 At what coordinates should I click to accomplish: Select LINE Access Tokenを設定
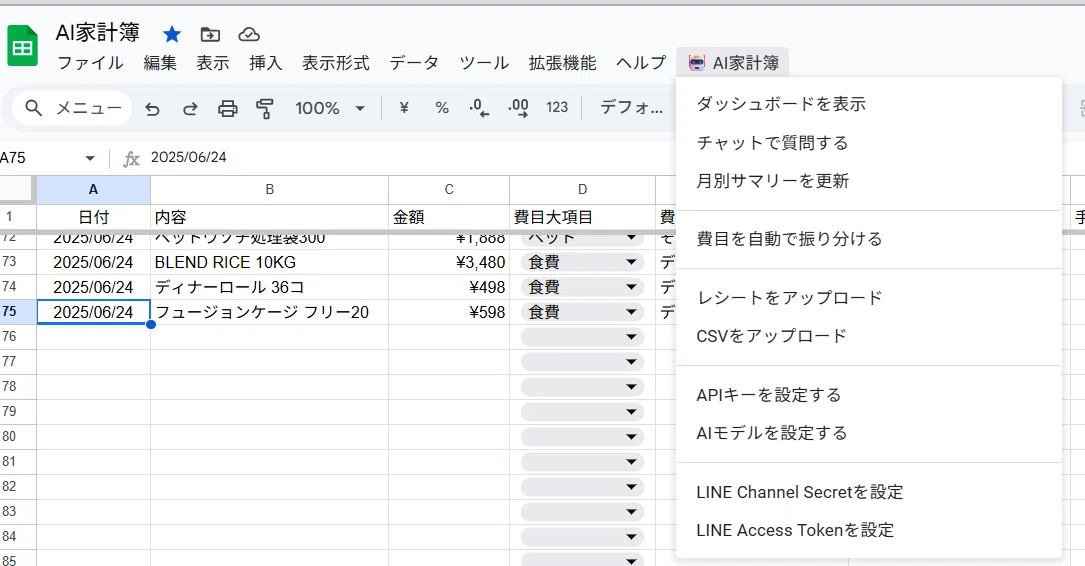(x=868, y=531)
